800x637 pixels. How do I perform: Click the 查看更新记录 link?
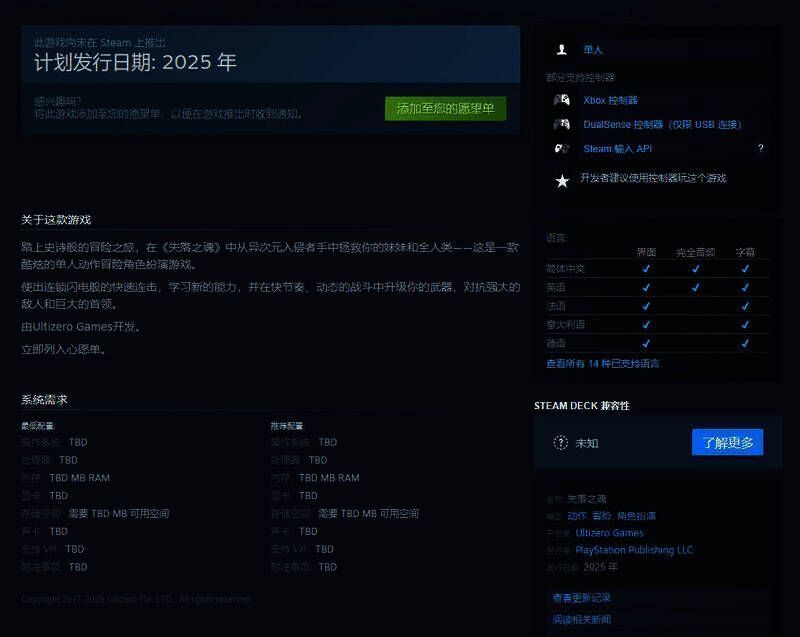[x=582, y=597]
